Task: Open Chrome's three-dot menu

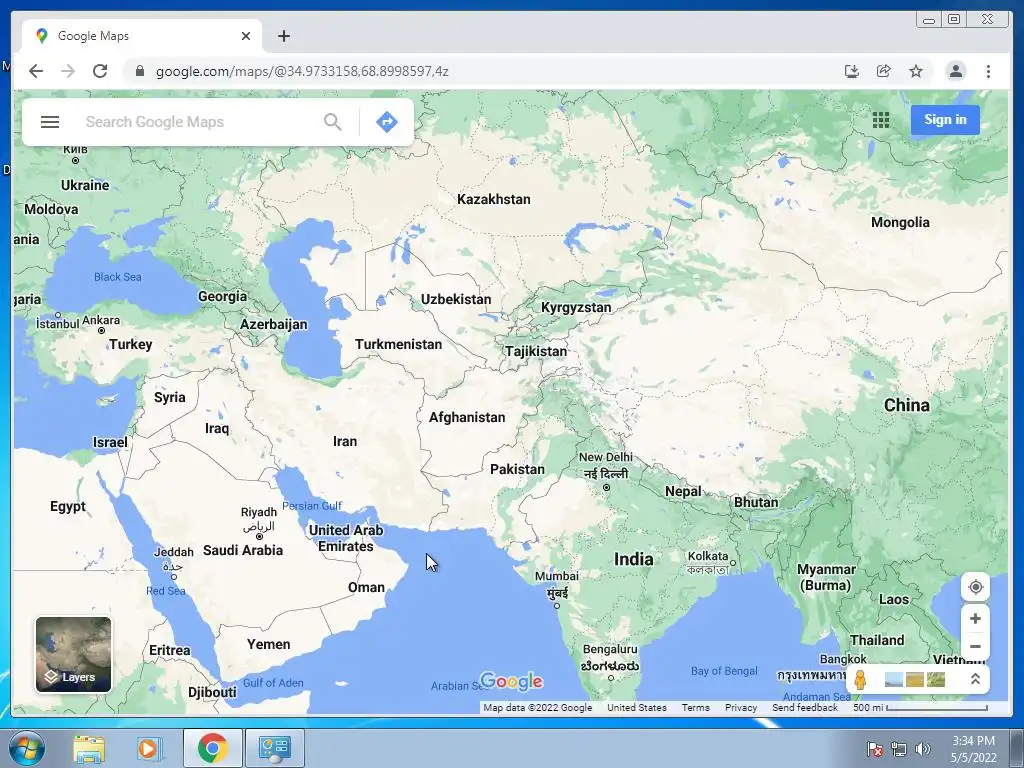Action: click(988, 71)
